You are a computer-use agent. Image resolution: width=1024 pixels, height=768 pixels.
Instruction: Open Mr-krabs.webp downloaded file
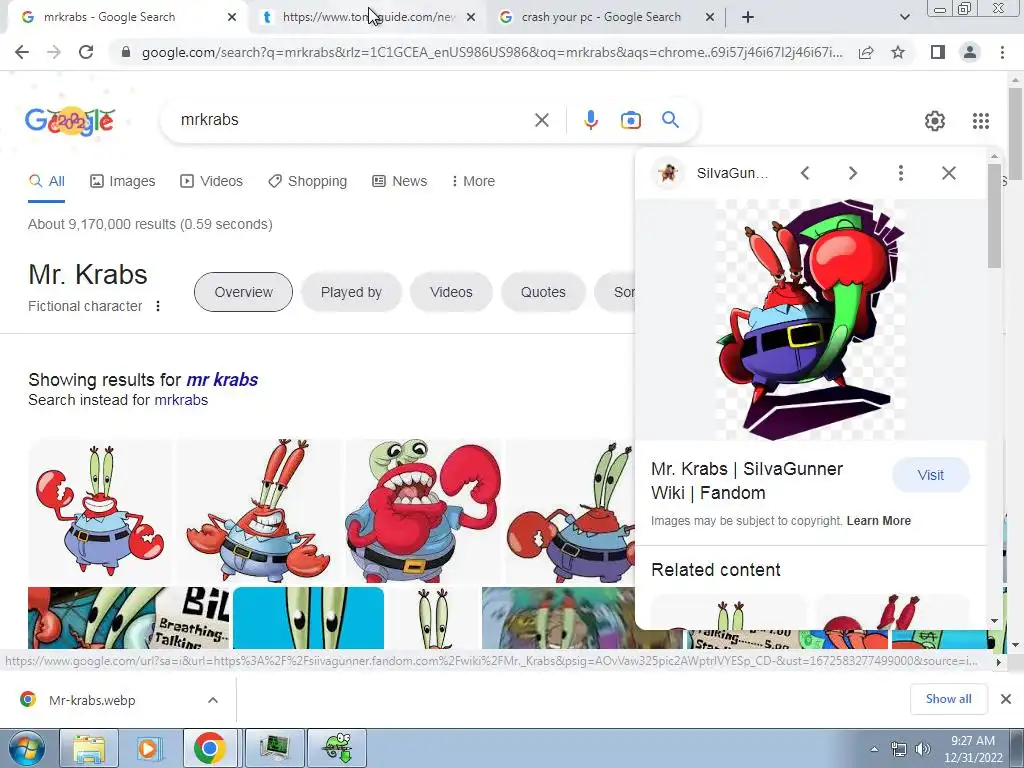(x=92, y=700)
